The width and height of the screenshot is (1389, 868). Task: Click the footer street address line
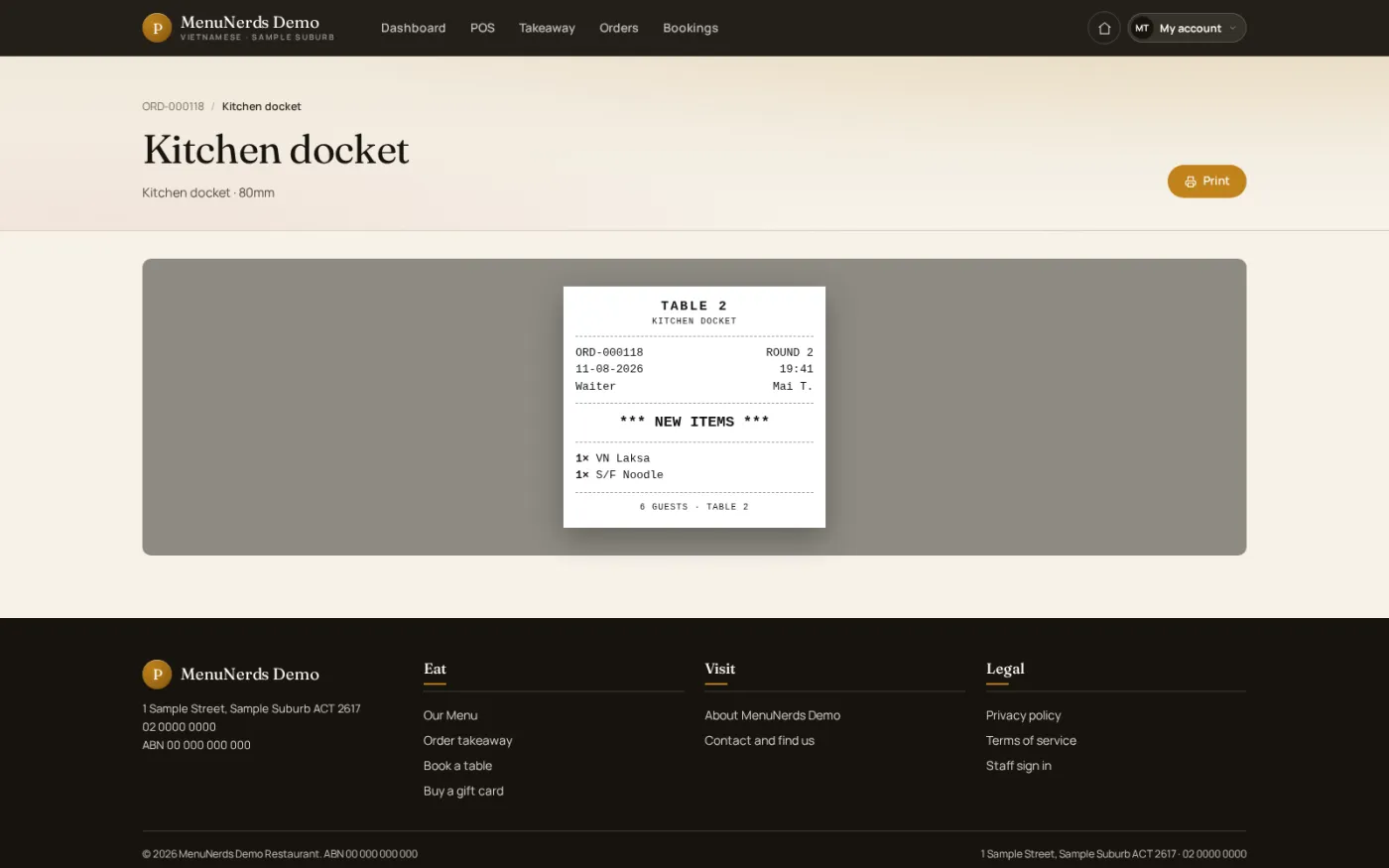(251, 709)
